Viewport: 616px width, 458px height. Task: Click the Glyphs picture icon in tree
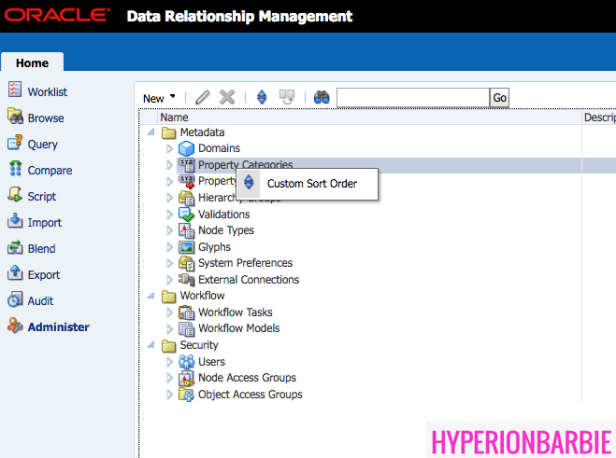point(186,247)
